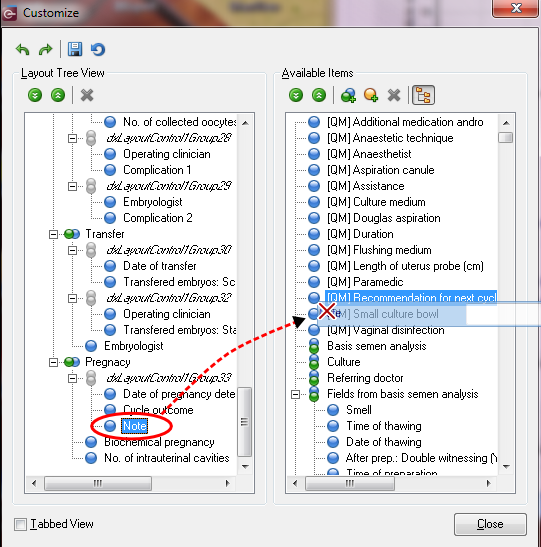Click Available Items vertical scrollbar down arrow
The width and height of the screenshot is (541, 547).
506,466
